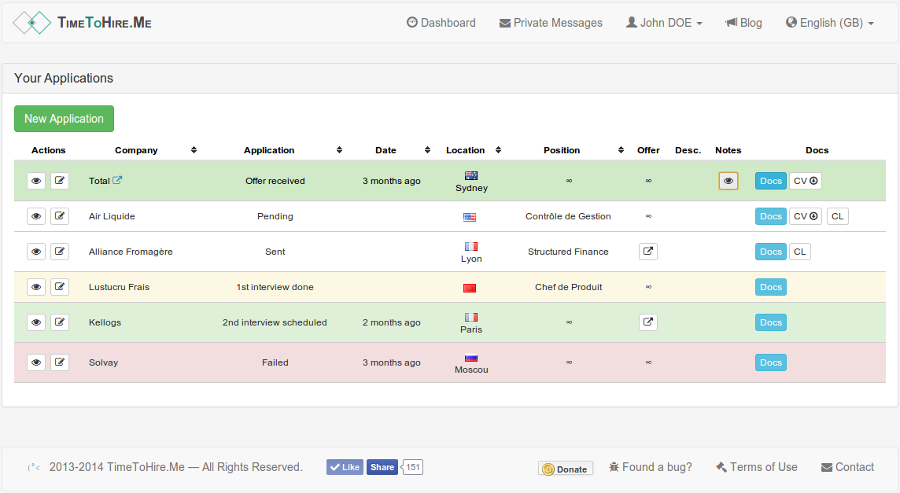The height and width of the screenshot is (493, 900).
Task: Go to the Dashboard
Action: pyautogui.click(x=441, y=23)
